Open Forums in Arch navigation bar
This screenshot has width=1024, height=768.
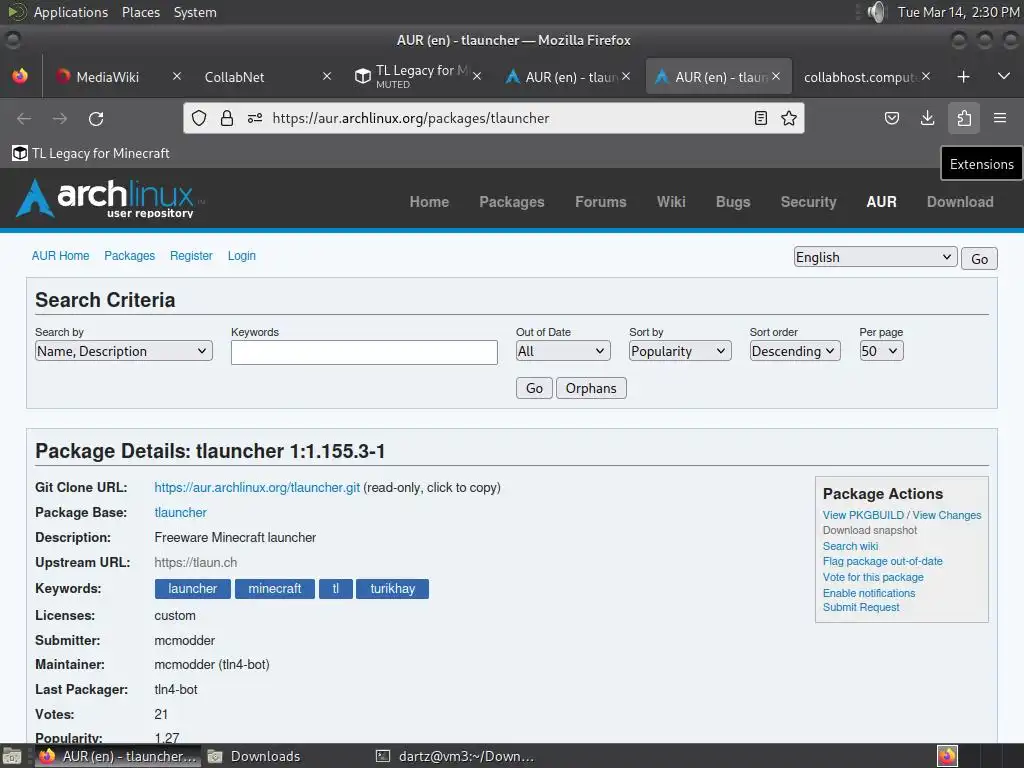(x=600, y=202)
